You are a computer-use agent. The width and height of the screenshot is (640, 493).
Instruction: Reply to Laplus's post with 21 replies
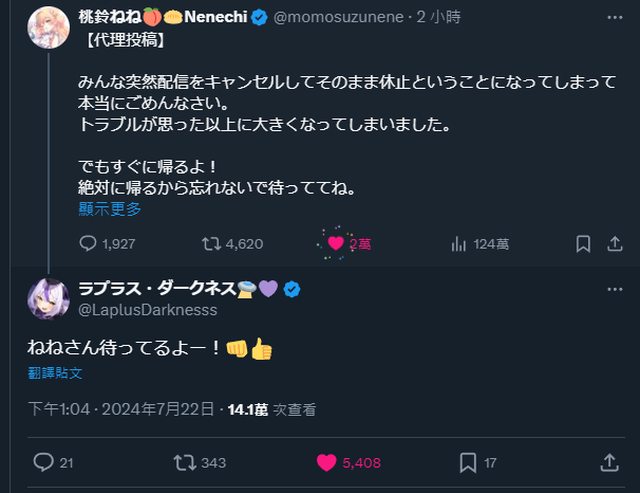tap(44, 462)
